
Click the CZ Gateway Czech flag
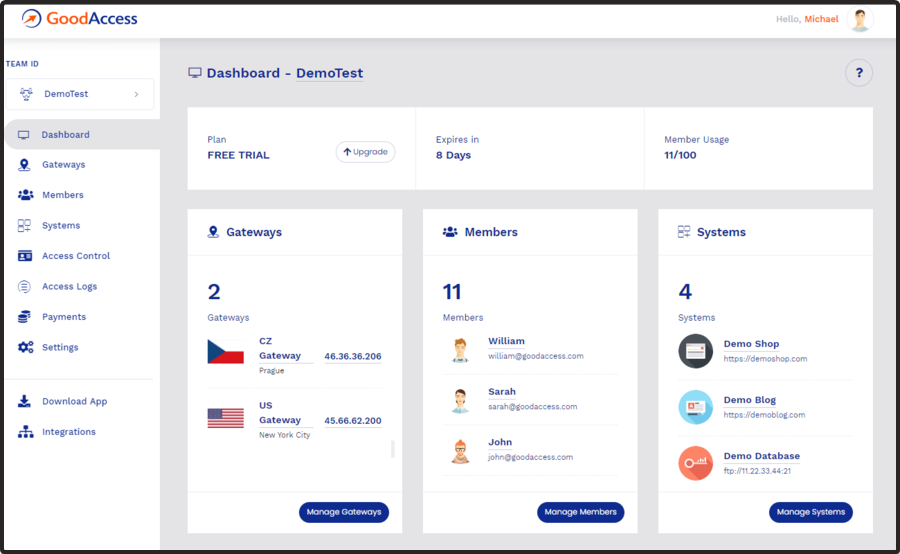225,352
